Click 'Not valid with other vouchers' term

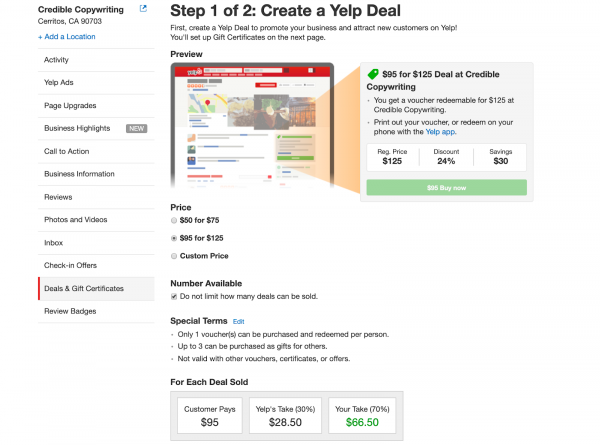(264, 359)
